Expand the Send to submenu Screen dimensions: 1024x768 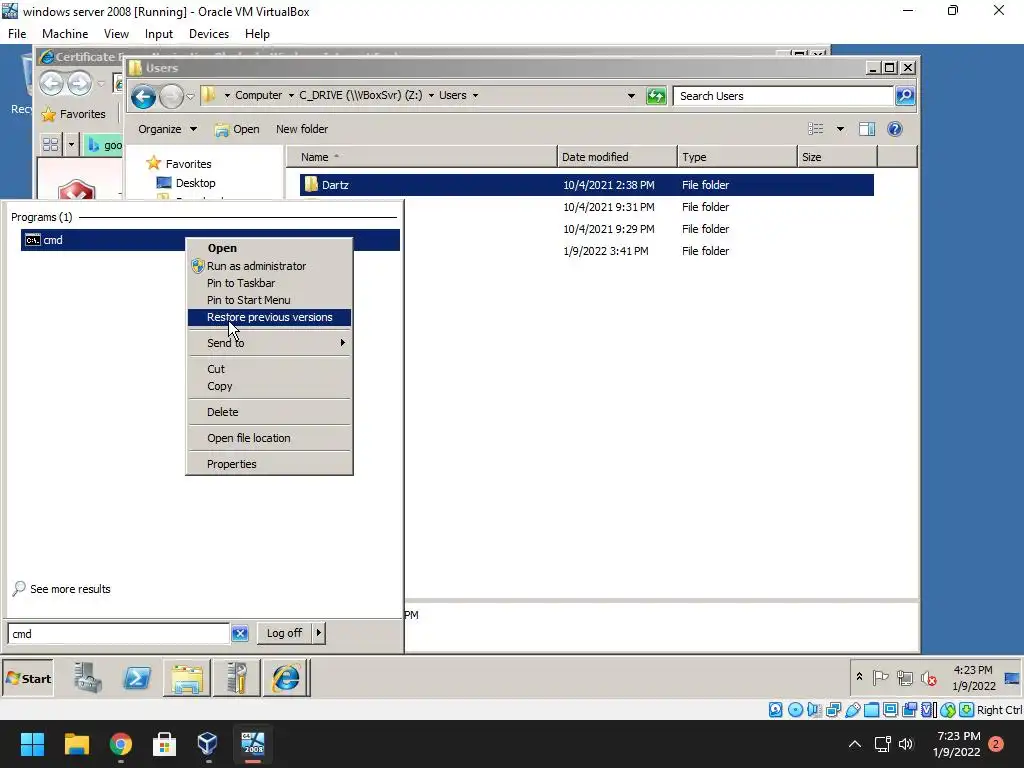pyautogui.click(x=270, y=343)
